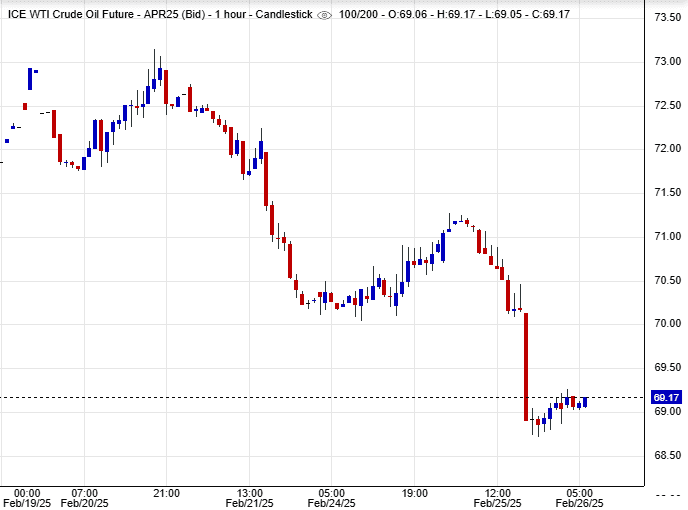This screenshot has width=688, height=510.
Task: Select the Feb/26/25 date label
Action: coord(580,503)
